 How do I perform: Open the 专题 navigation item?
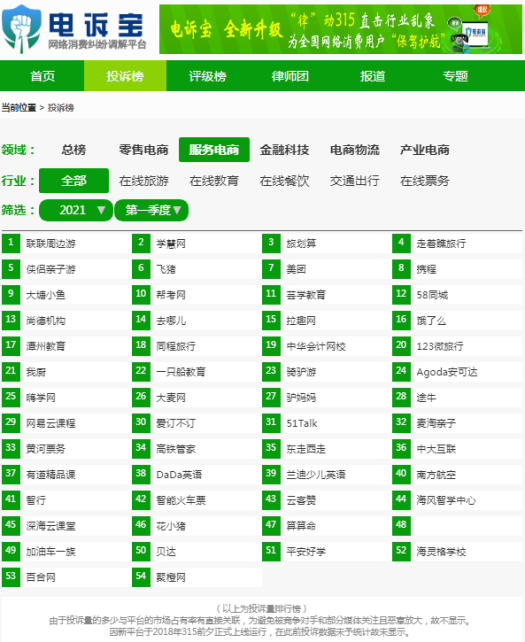(x=455, y=76)
